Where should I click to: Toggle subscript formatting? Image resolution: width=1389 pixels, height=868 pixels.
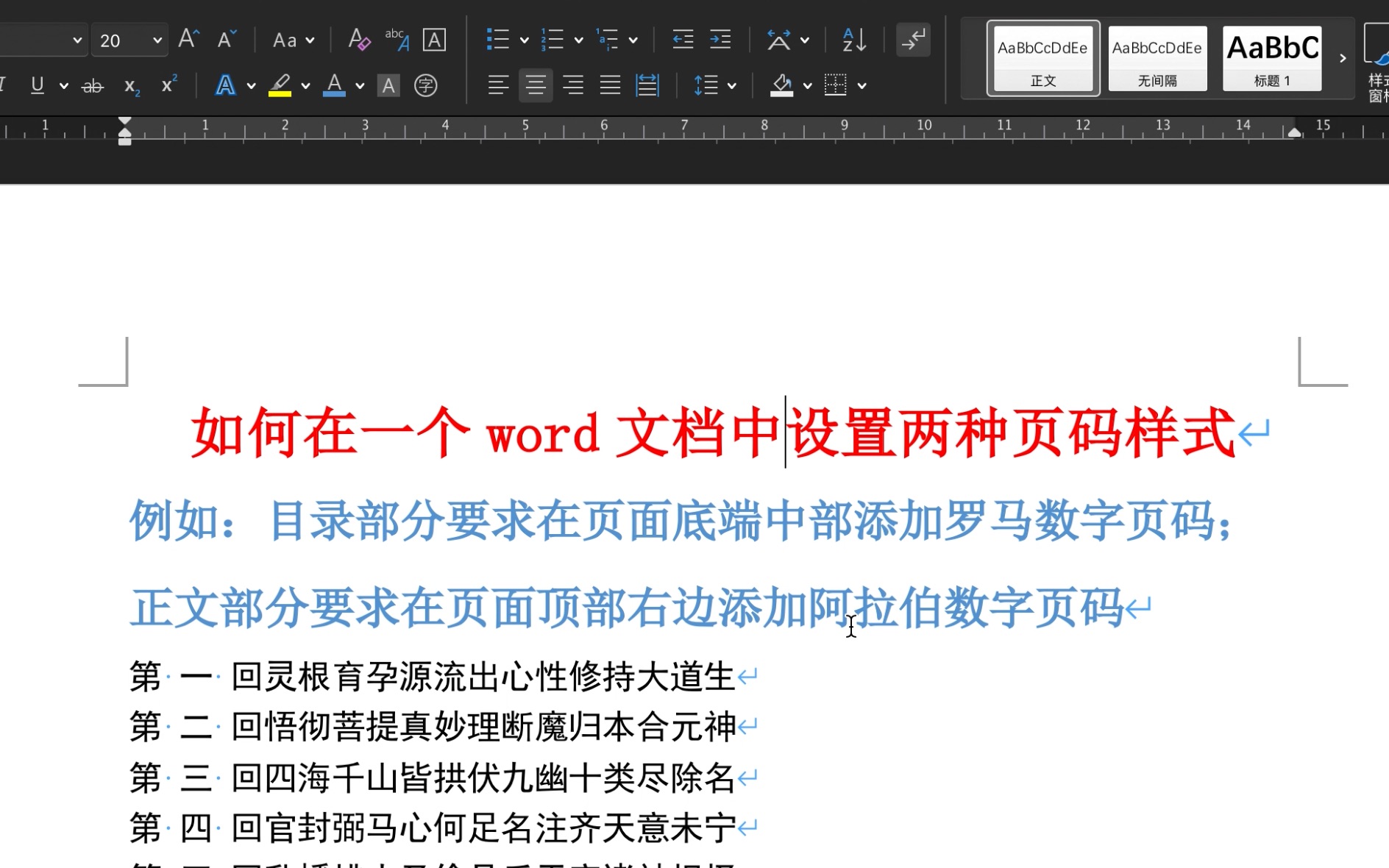[132, 86]
